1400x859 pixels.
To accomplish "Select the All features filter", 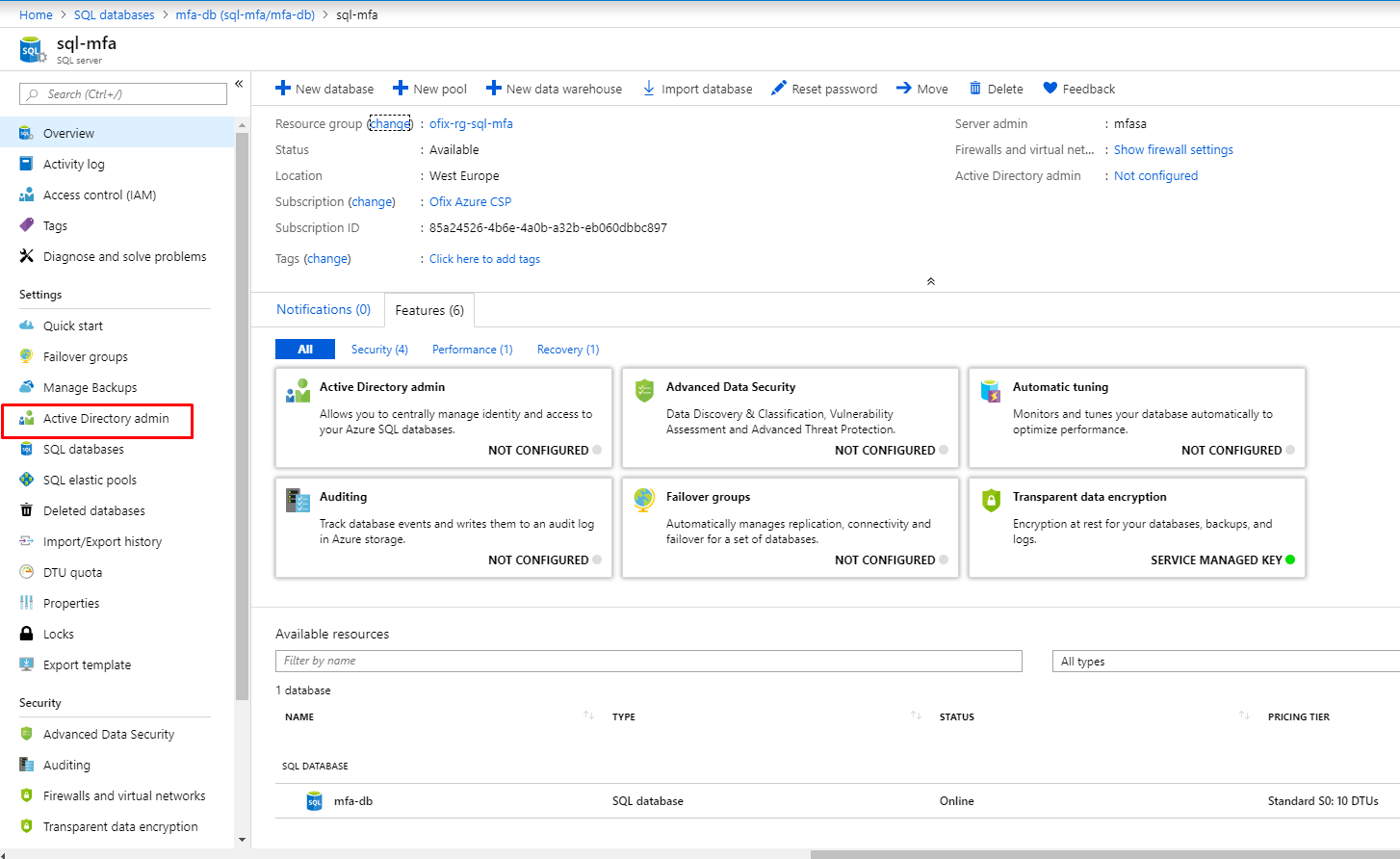I will (305, 350).
